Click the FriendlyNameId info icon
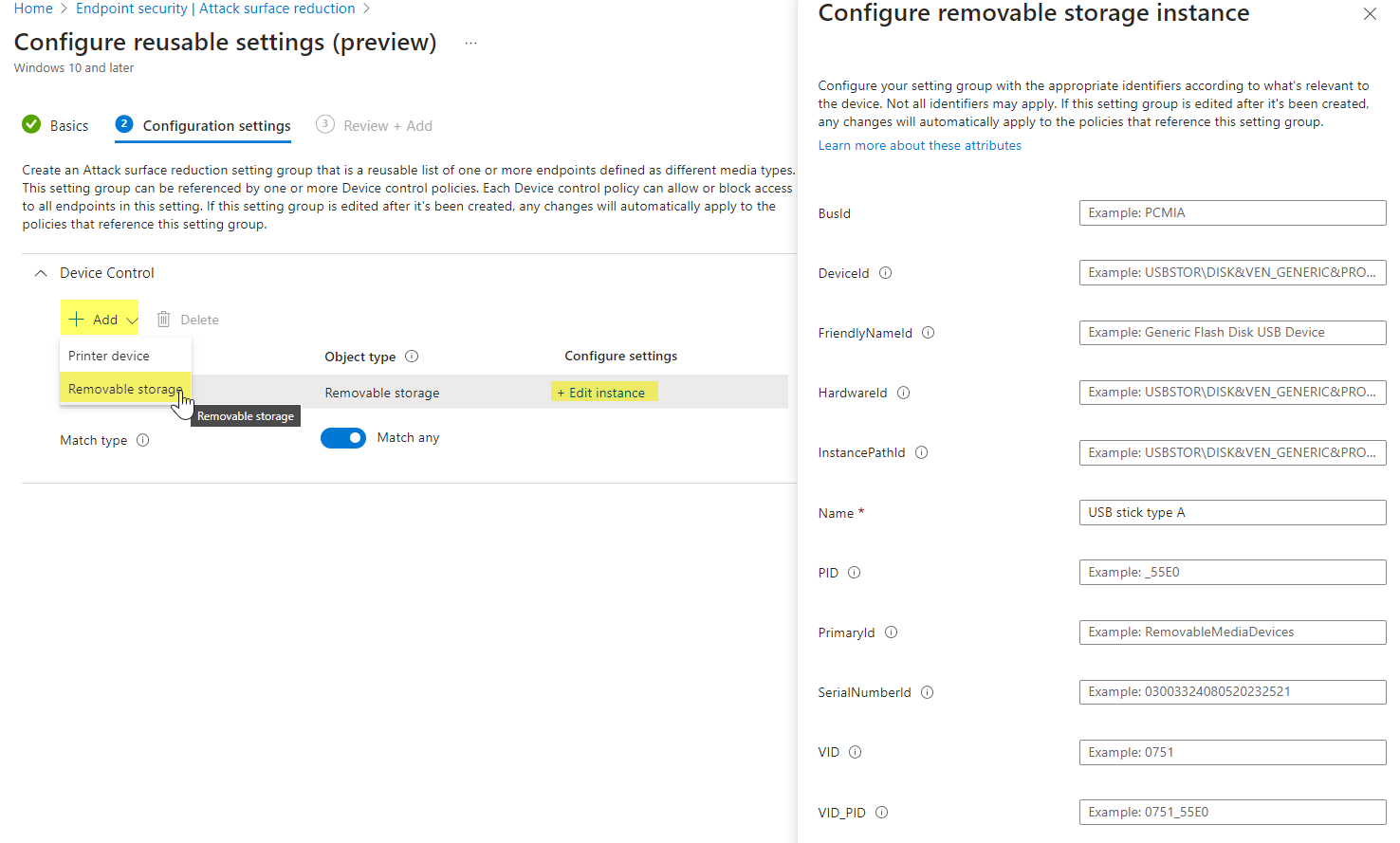Viewport: 1400px width, 843px height. [929, 332]
